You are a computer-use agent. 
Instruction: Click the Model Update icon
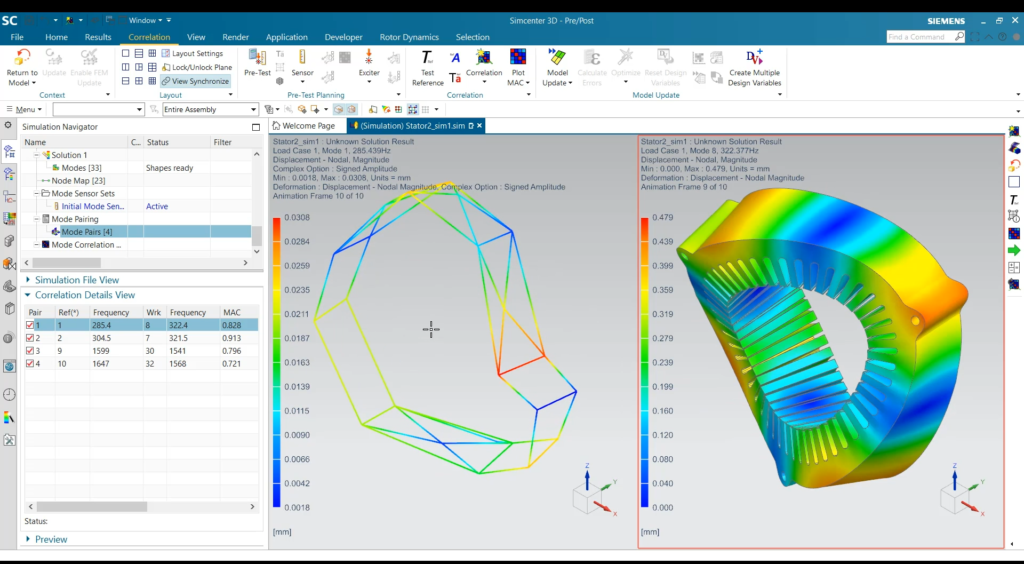tap(557, 58)
